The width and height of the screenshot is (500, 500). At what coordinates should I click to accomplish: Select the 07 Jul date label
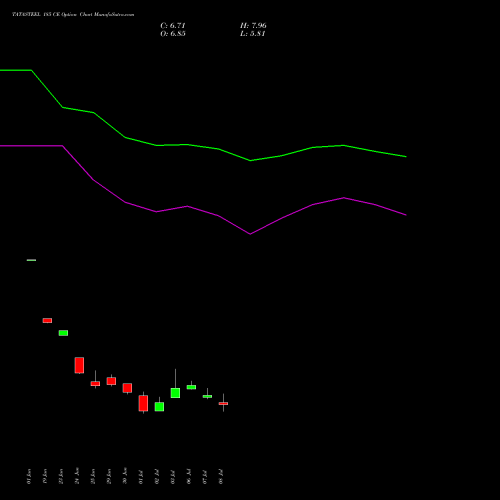[x=205, y=477]
